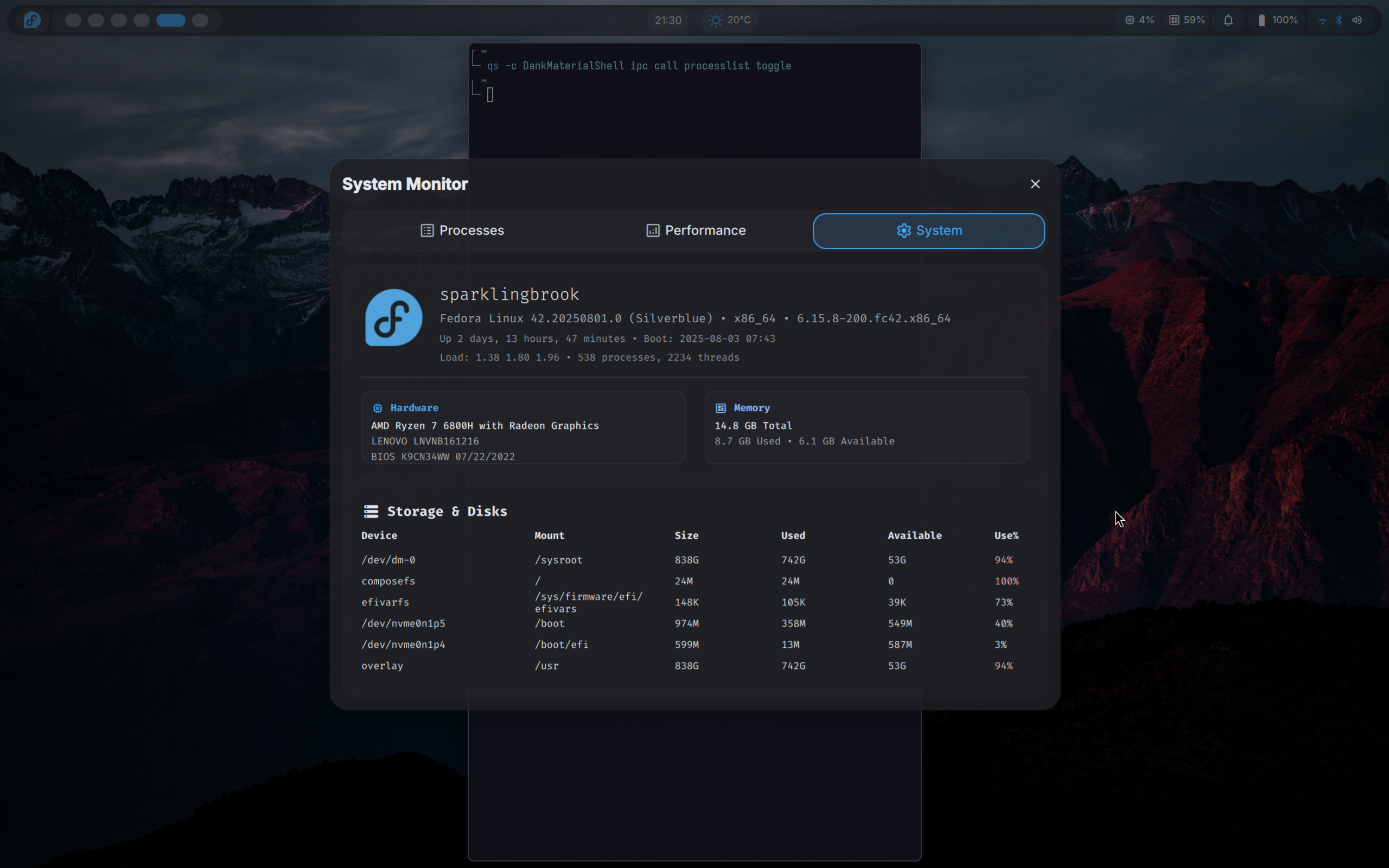Click the /dev/dm-0 storage row

(689, 560)
